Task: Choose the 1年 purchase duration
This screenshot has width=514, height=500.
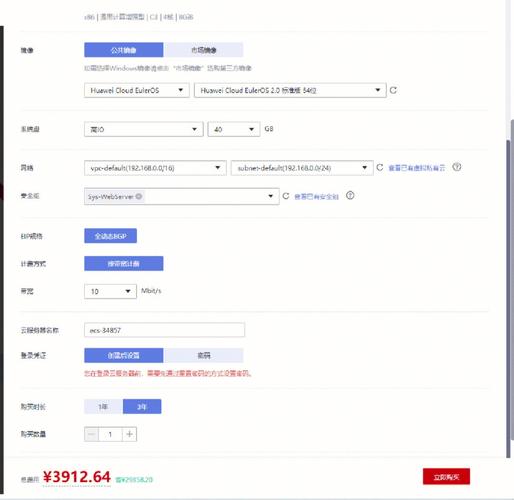Action: pos(103,407)
